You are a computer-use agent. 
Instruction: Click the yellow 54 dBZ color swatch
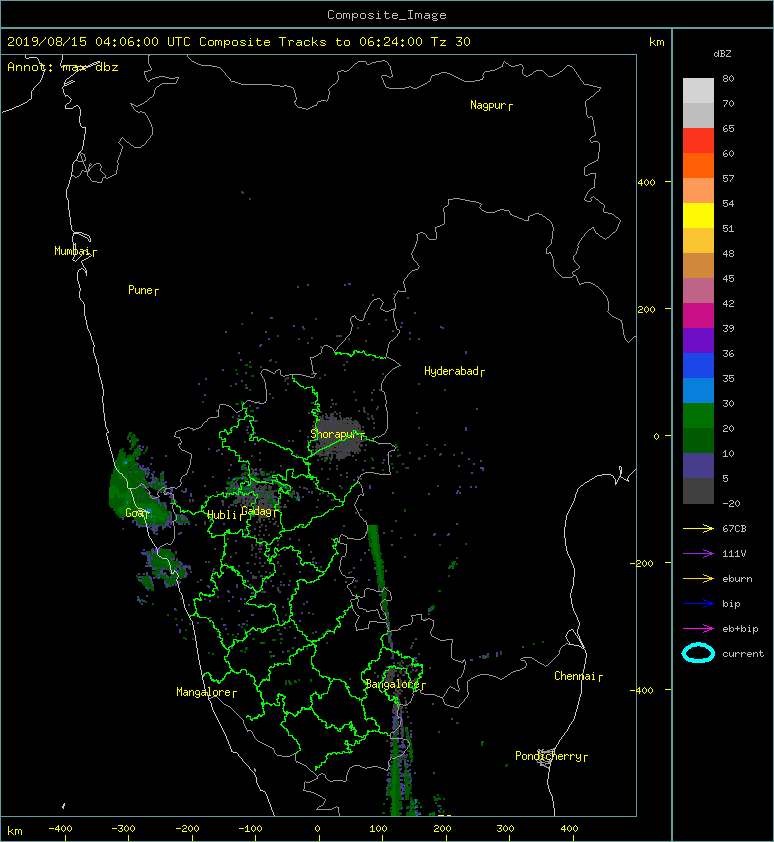pyautogui.click(x=698, y=215)
